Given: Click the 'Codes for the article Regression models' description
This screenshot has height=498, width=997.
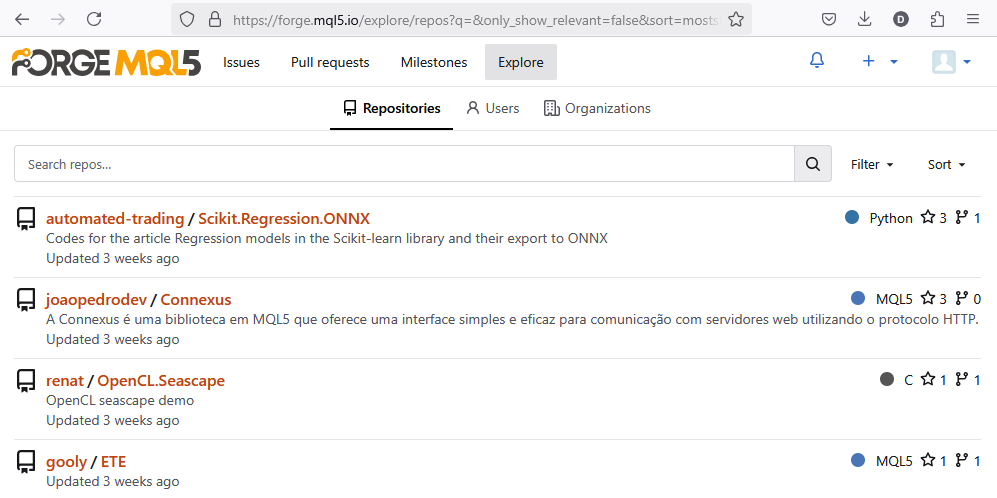Looking at the screenshot, I should pos(327,239).
